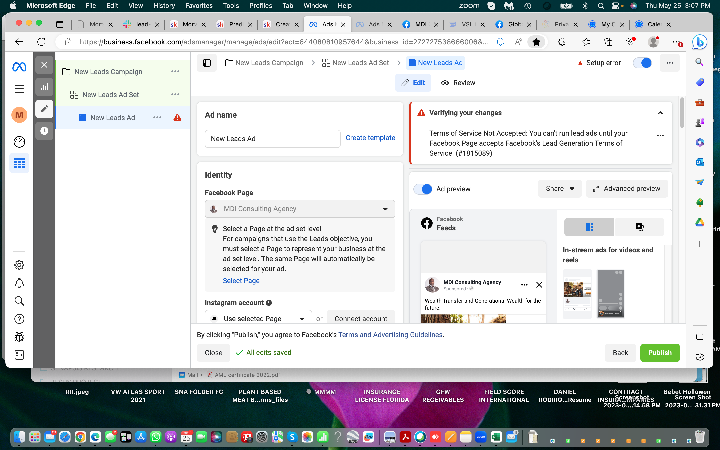This screenshot has width=720, height=450.
Task: Open ellipsis menu next to ad toggle
Action: tap(669, 63)
